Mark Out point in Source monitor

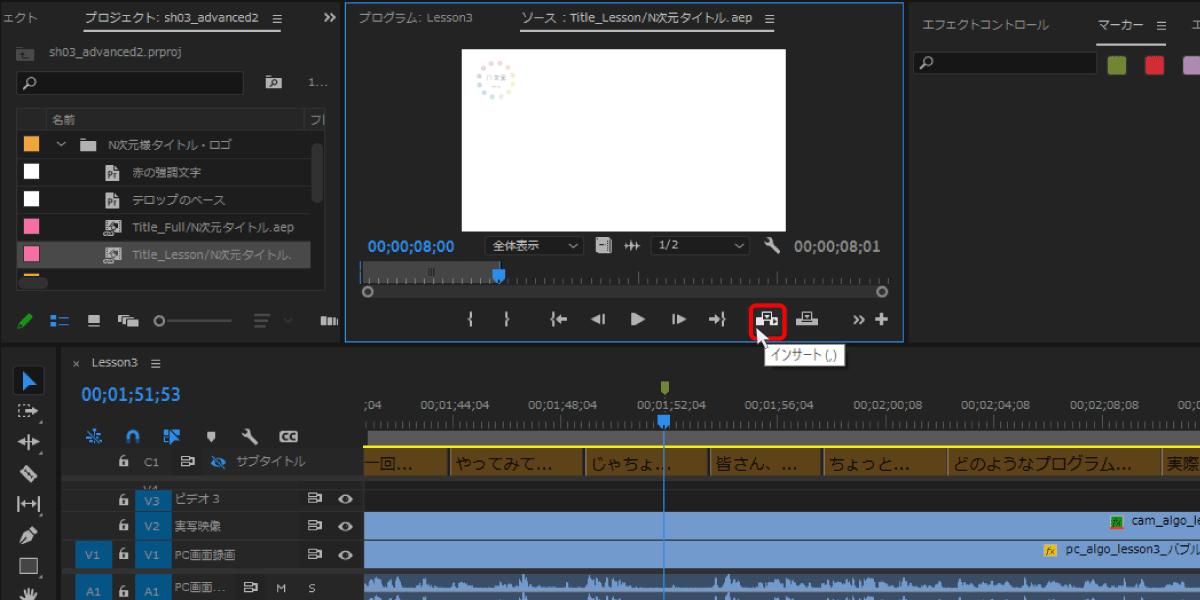[506, 319]
